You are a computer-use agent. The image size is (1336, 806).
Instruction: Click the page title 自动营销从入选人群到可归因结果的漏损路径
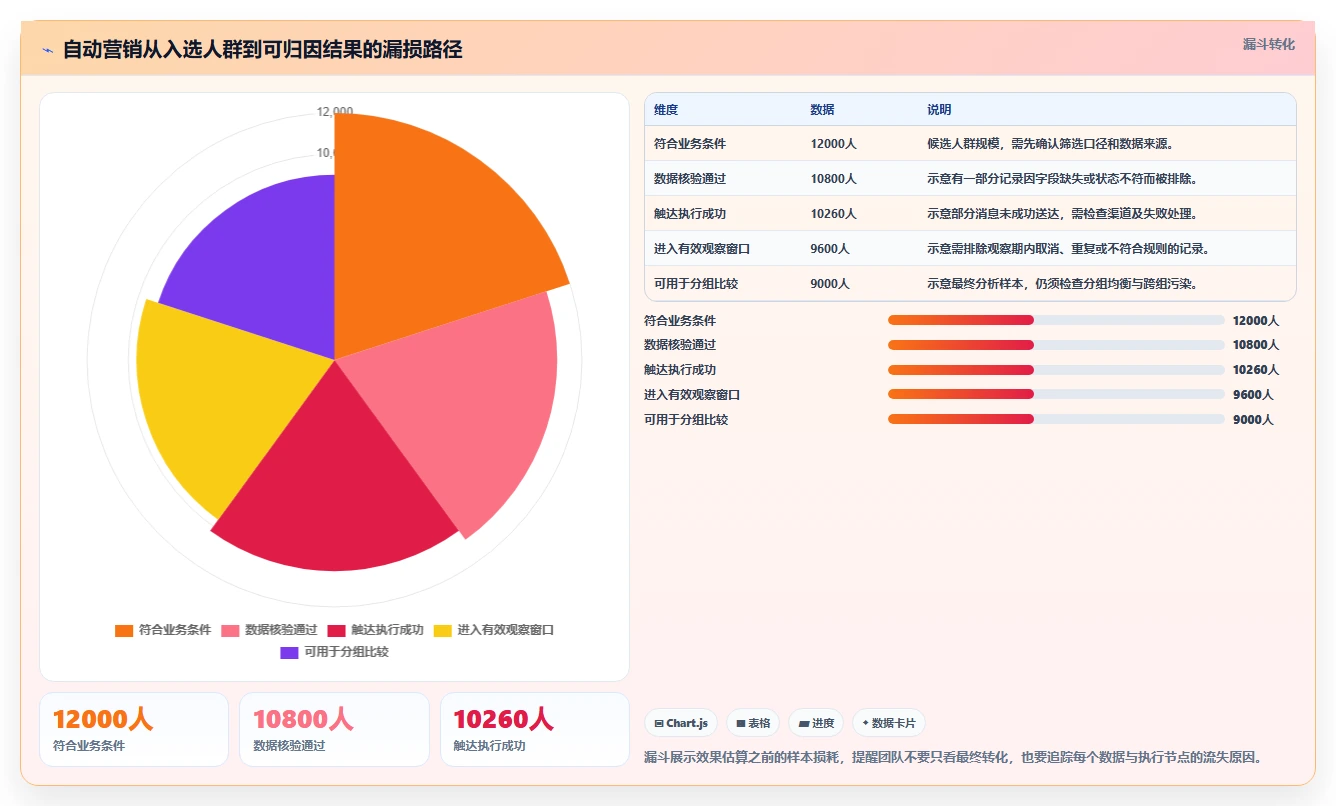pos(263,50)
